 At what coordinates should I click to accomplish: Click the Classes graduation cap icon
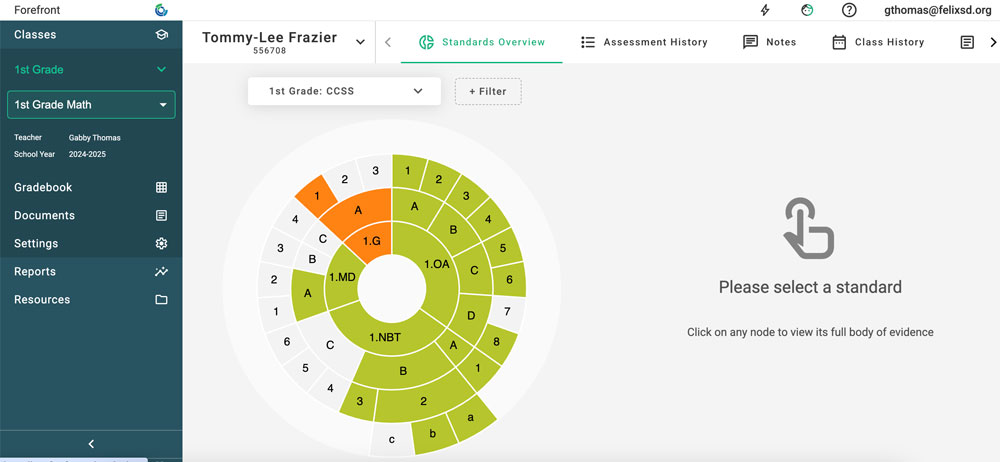161,35
